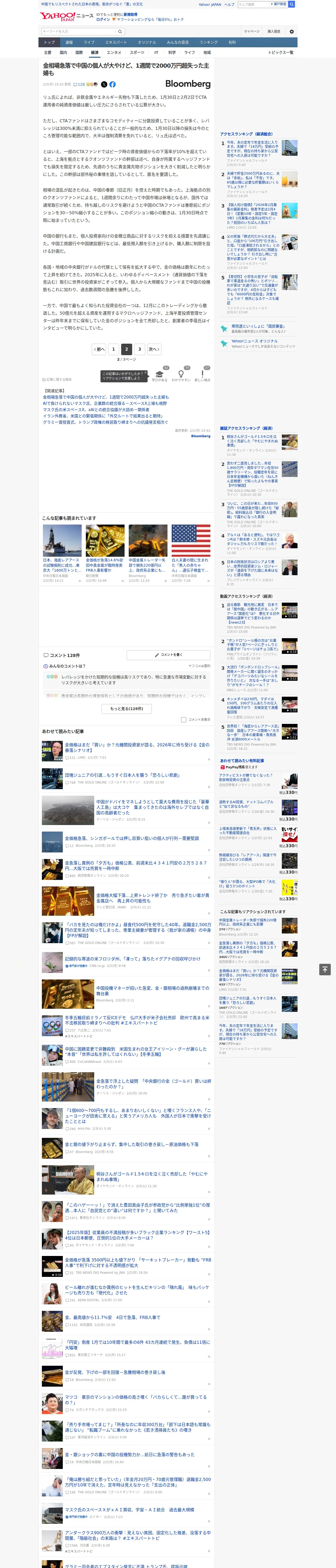This screenshot has width=336, height=1568.
Task: Go to page 1 of the article
Action: (x=113, y=349)
